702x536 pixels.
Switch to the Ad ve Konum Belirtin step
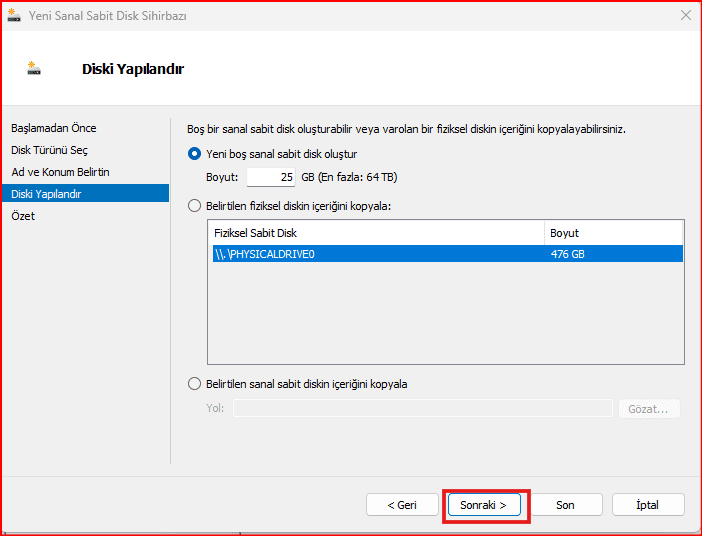tap(60, 172)
